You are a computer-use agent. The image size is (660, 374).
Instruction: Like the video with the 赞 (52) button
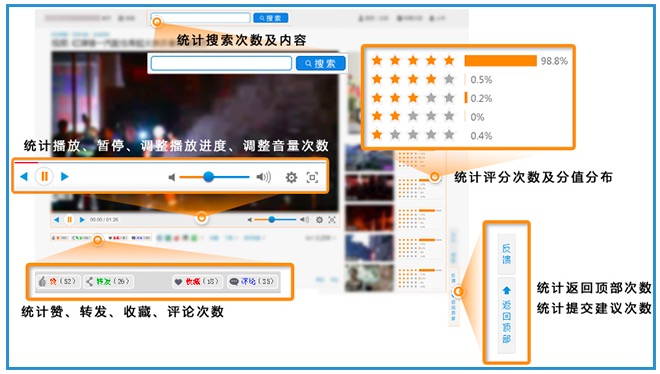(58, 281)
